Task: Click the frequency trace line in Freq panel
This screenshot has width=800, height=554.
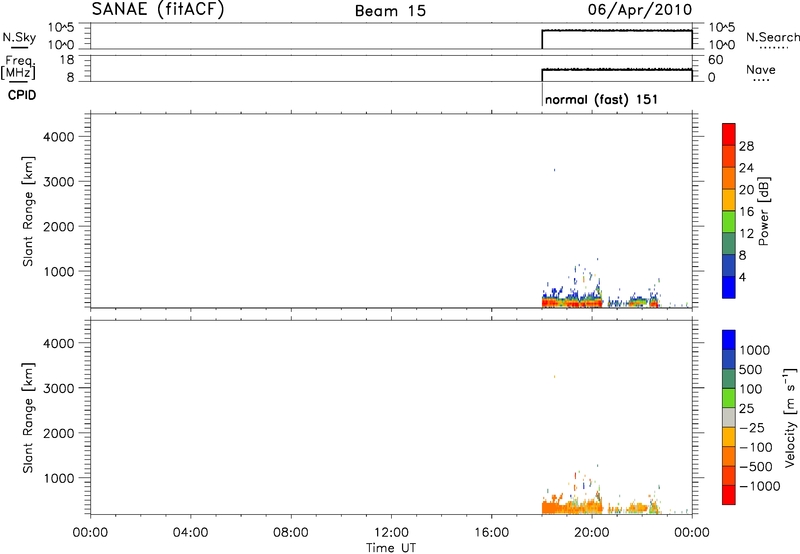Action: (617, 69)
